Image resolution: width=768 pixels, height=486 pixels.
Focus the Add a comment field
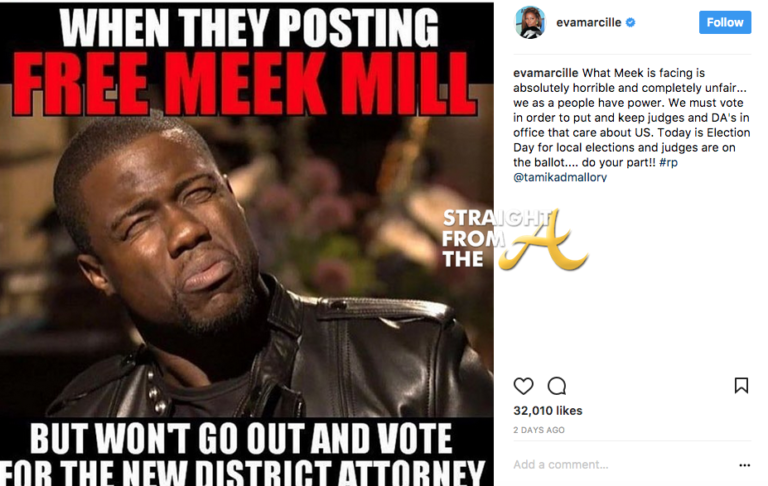[622, 464]
